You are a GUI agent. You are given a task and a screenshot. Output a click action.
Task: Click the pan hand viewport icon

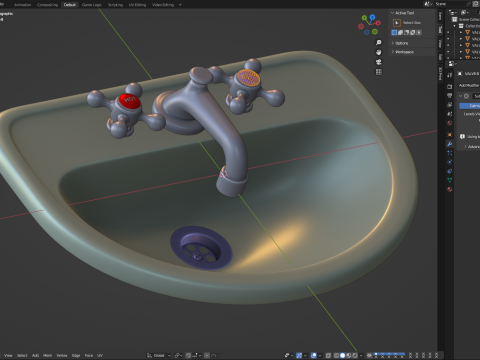click(379, 52)
